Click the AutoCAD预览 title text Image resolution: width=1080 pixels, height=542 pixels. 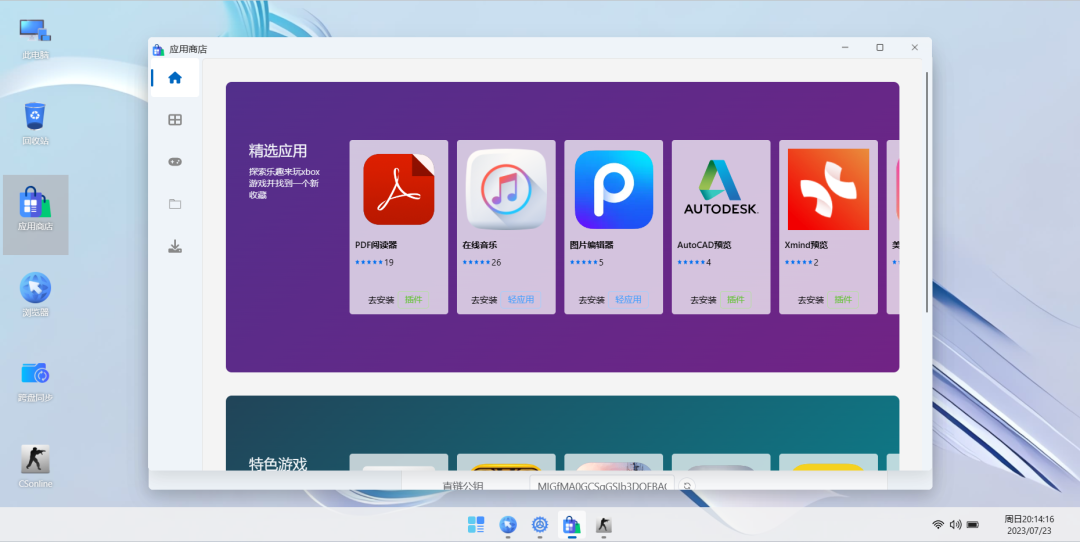pyautogui.click(x=704, y=245)
